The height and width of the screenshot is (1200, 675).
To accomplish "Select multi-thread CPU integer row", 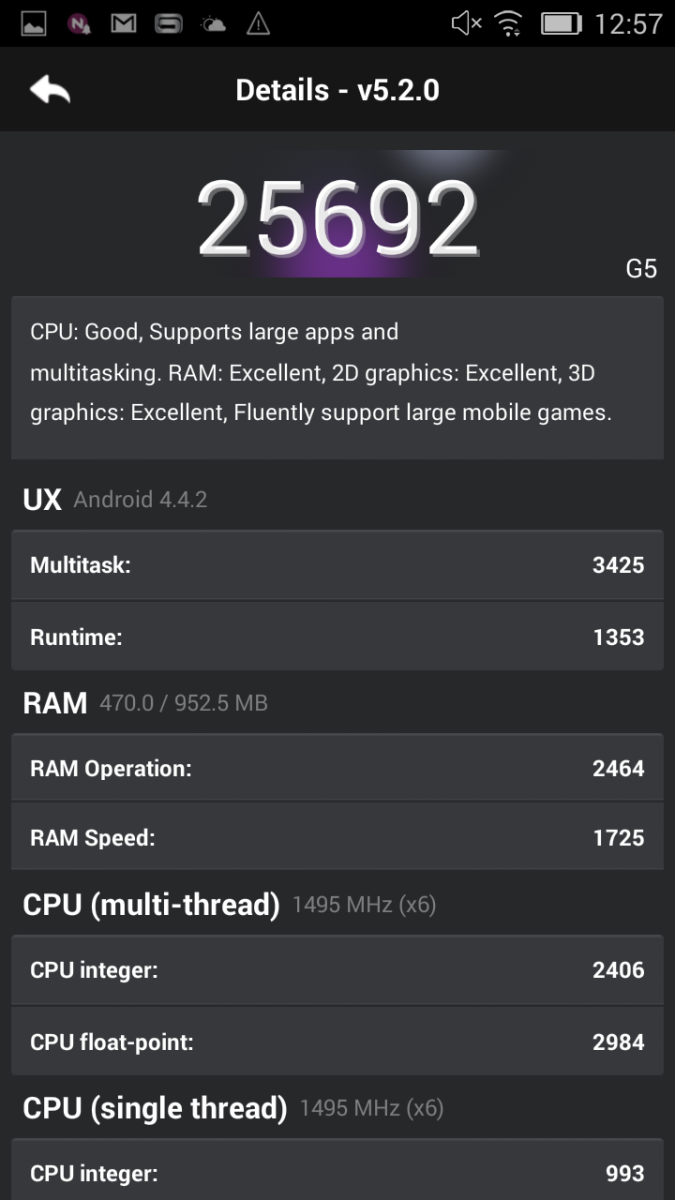I will click(337, 970).
